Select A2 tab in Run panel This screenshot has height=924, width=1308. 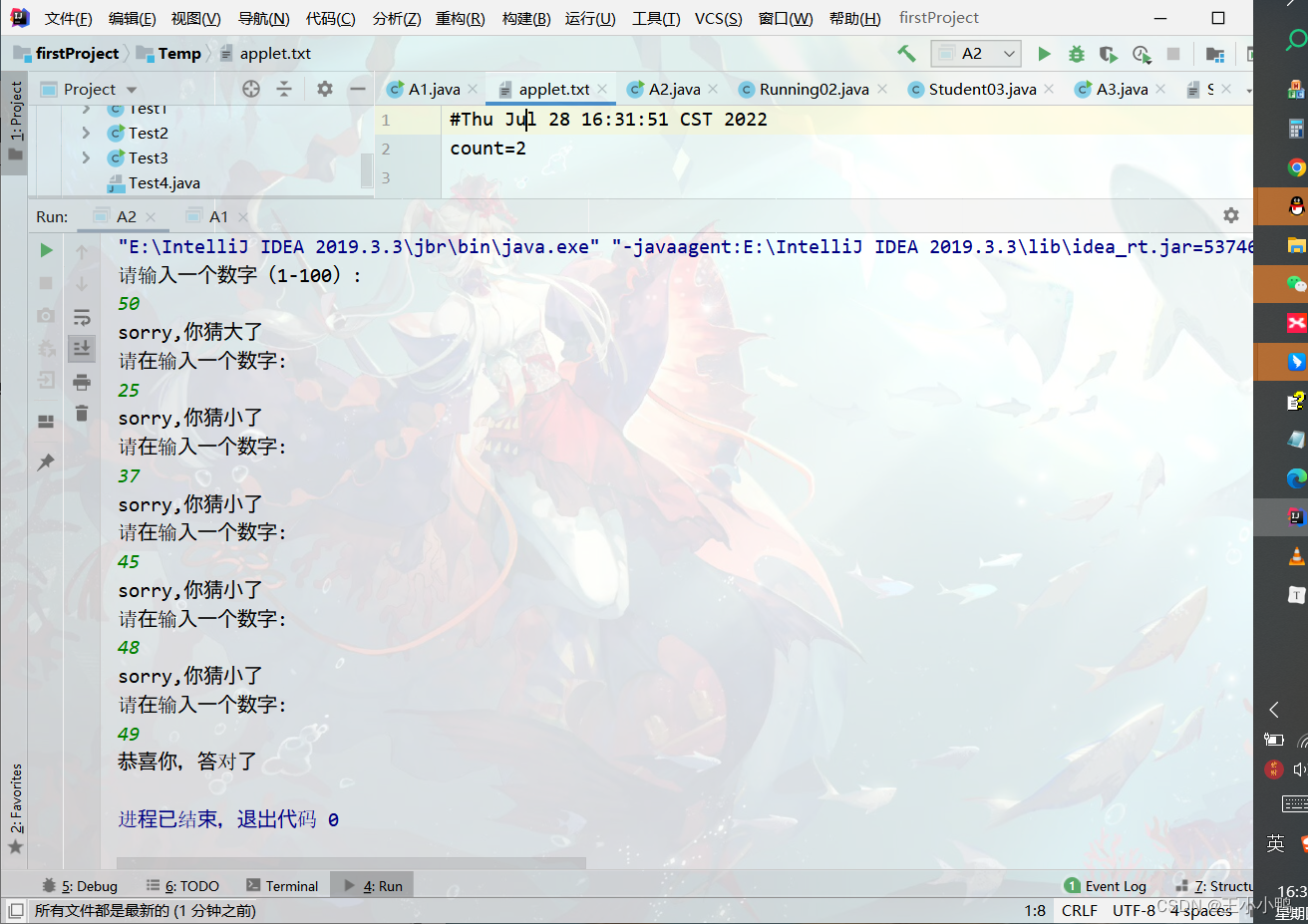[x=126, y=216]
